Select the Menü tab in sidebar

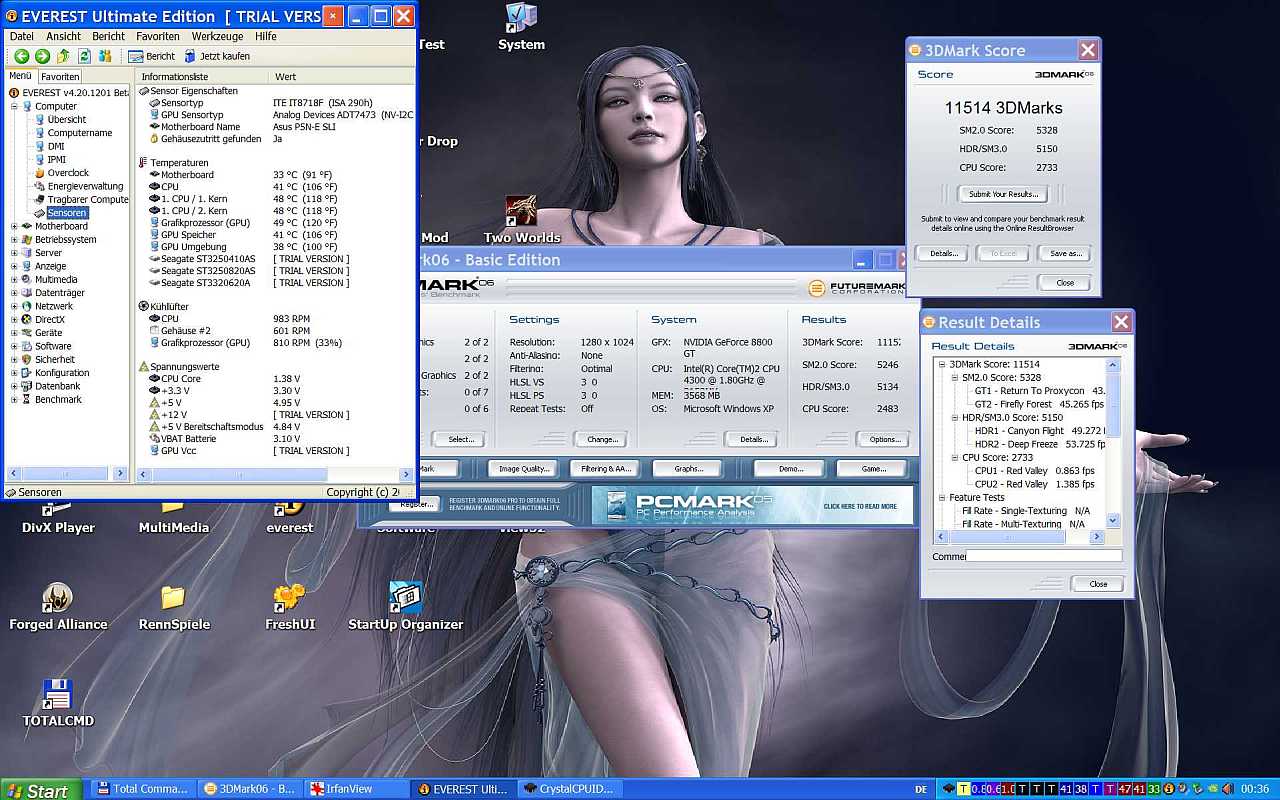point(20,76)
